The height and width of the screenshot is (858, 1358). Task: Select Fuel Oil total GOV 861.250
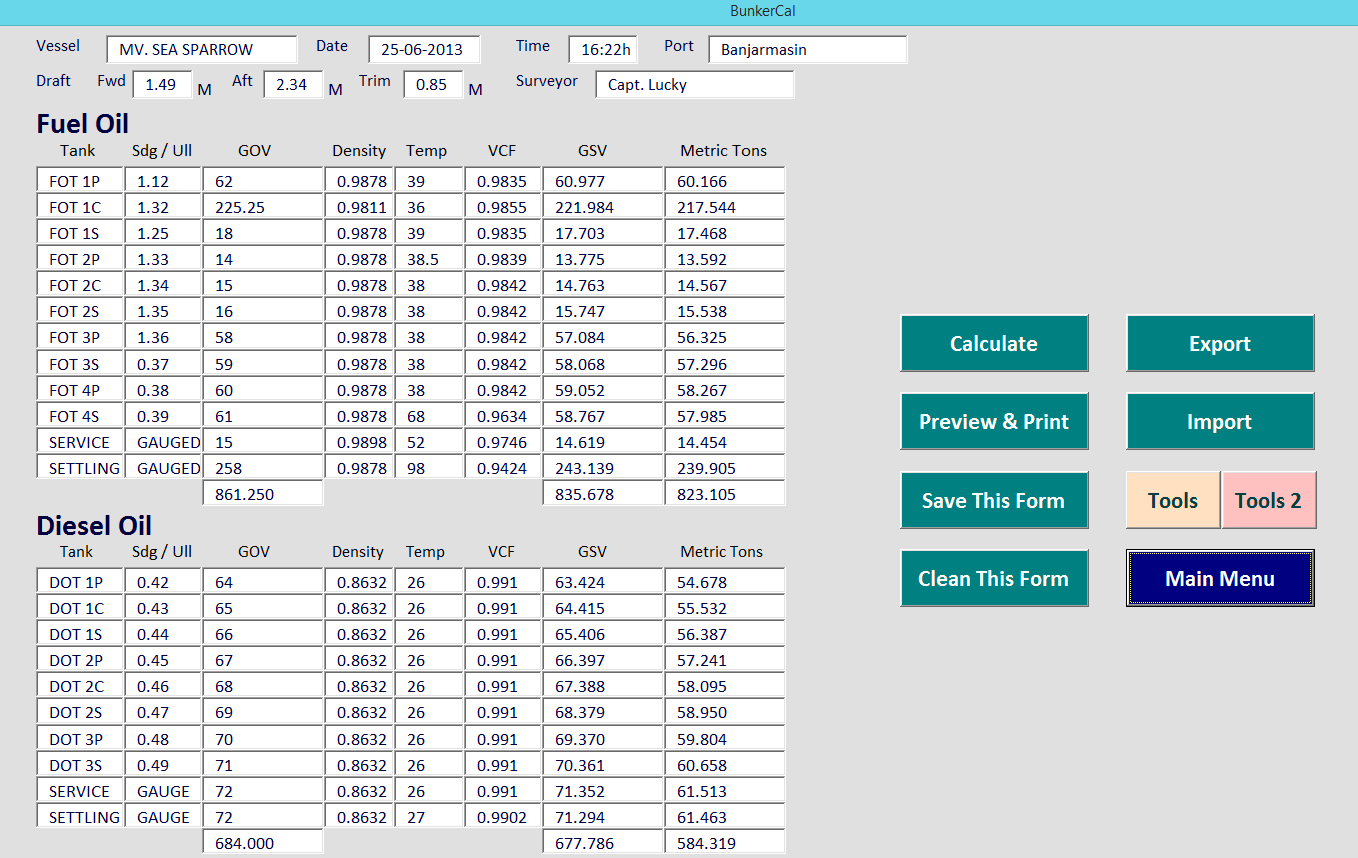[x=263, y=494]
